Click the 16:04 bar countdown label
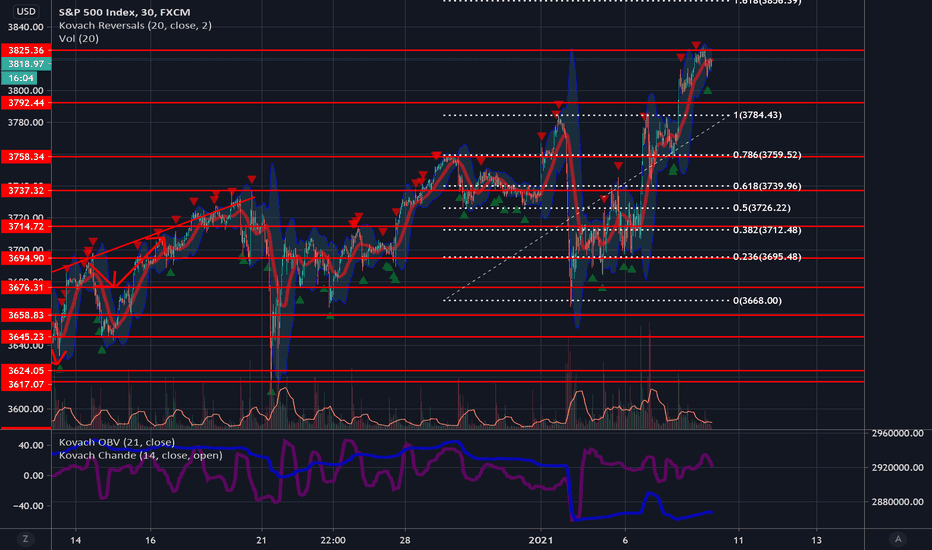The width and height of the screenshot is (932, 550). (x=19, y=78)
